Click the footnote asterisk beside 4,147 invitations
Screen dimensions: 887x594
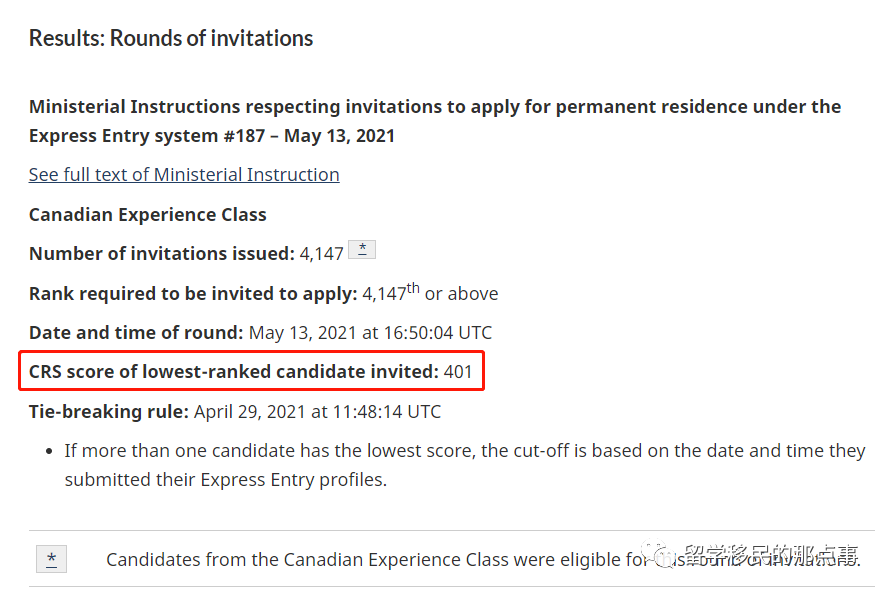point(362,250)
